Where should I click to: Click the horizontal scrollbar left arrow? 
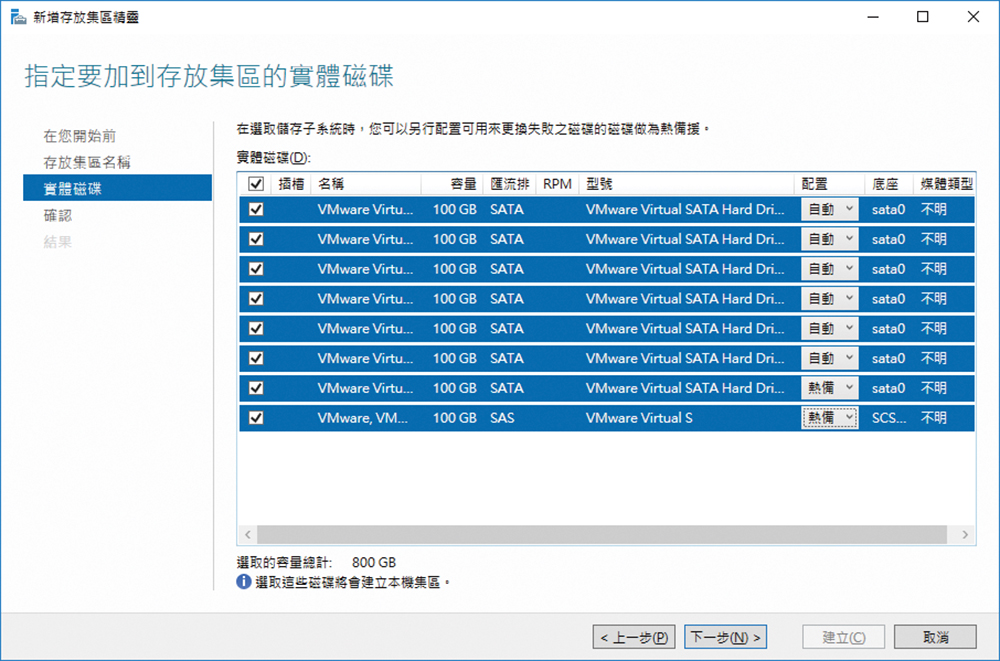(248, 535)
